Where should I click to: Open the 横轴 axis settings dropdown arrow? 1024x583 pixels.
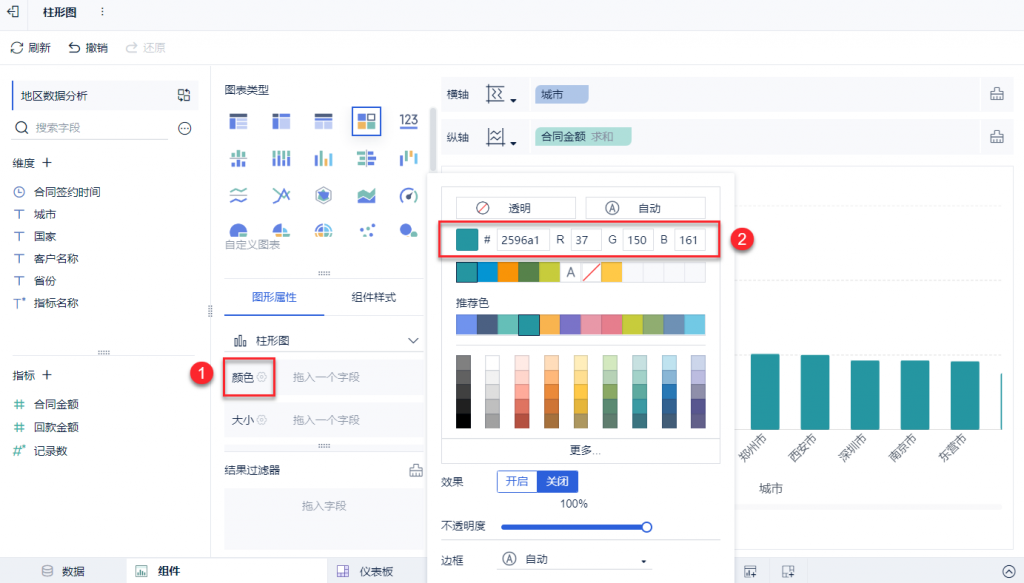pyautogui.click(x=513, y=101)
